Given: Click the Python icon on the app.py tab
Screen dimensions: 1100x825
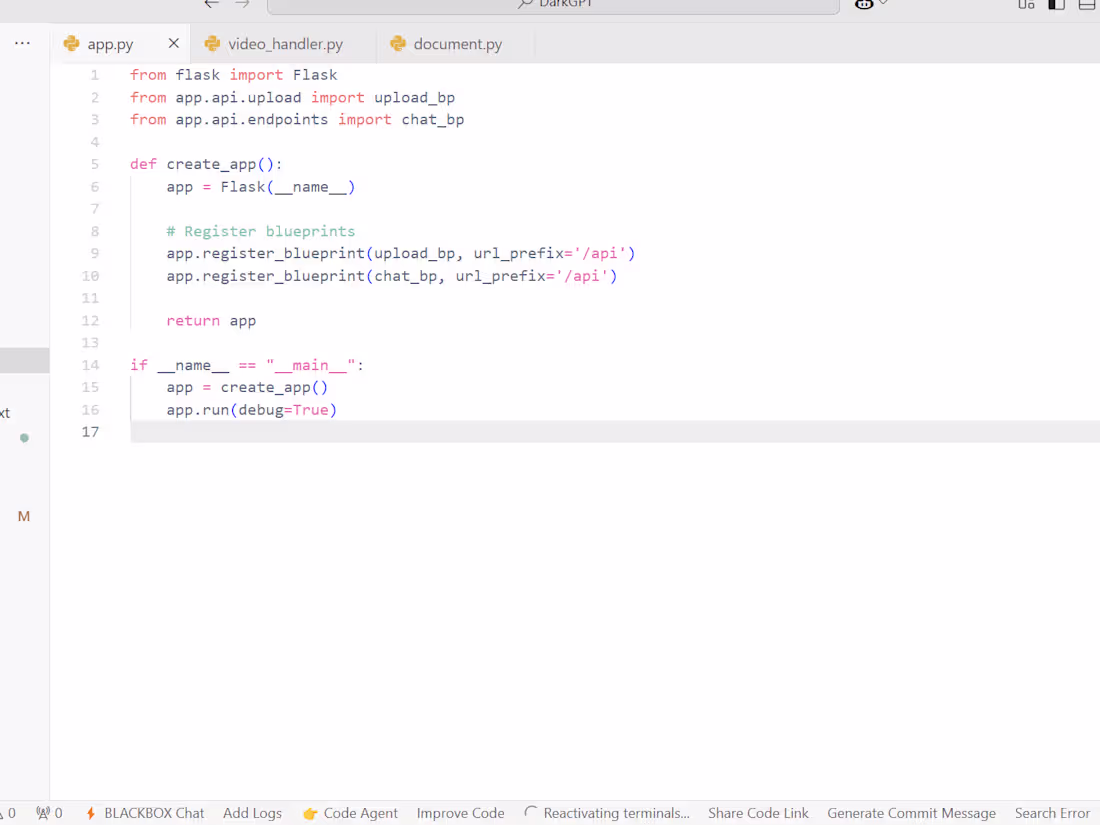Looking at the screenshot, I should [71, 44].
